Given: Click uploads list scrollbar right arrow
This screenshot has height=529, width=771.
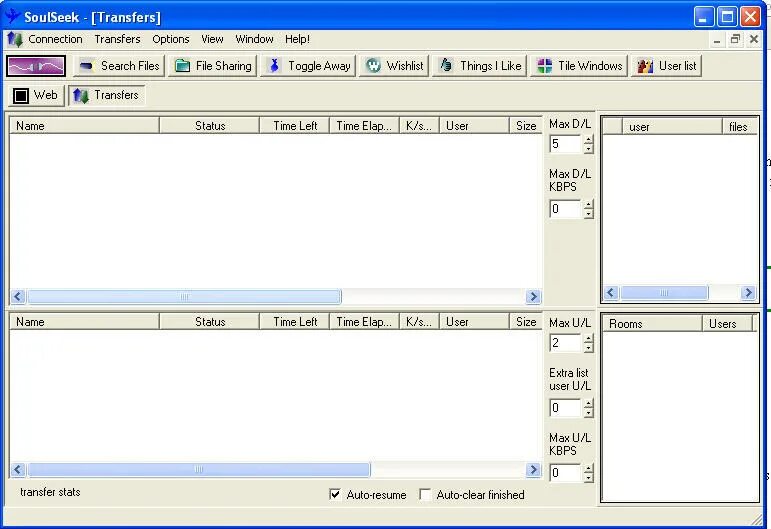Looking at the screenshot, I should tap(533, 470).
